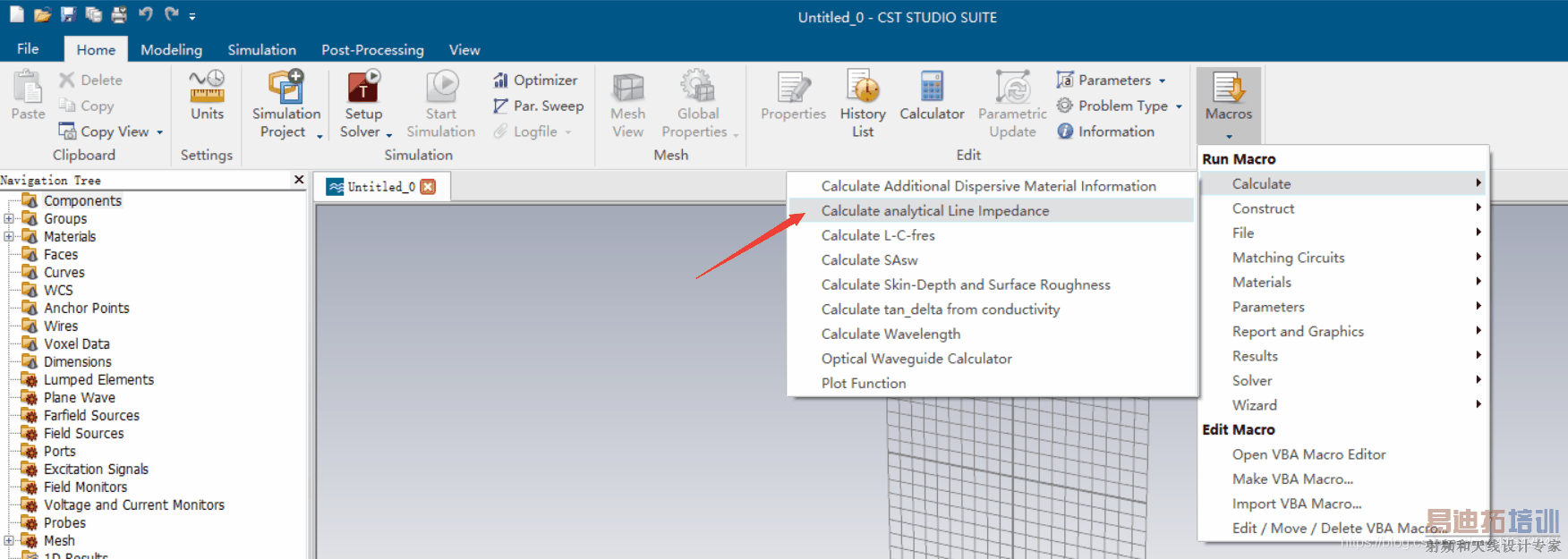1568x559 pixels.
Task: Select Components in Navigation Tree
Action: 82,200
